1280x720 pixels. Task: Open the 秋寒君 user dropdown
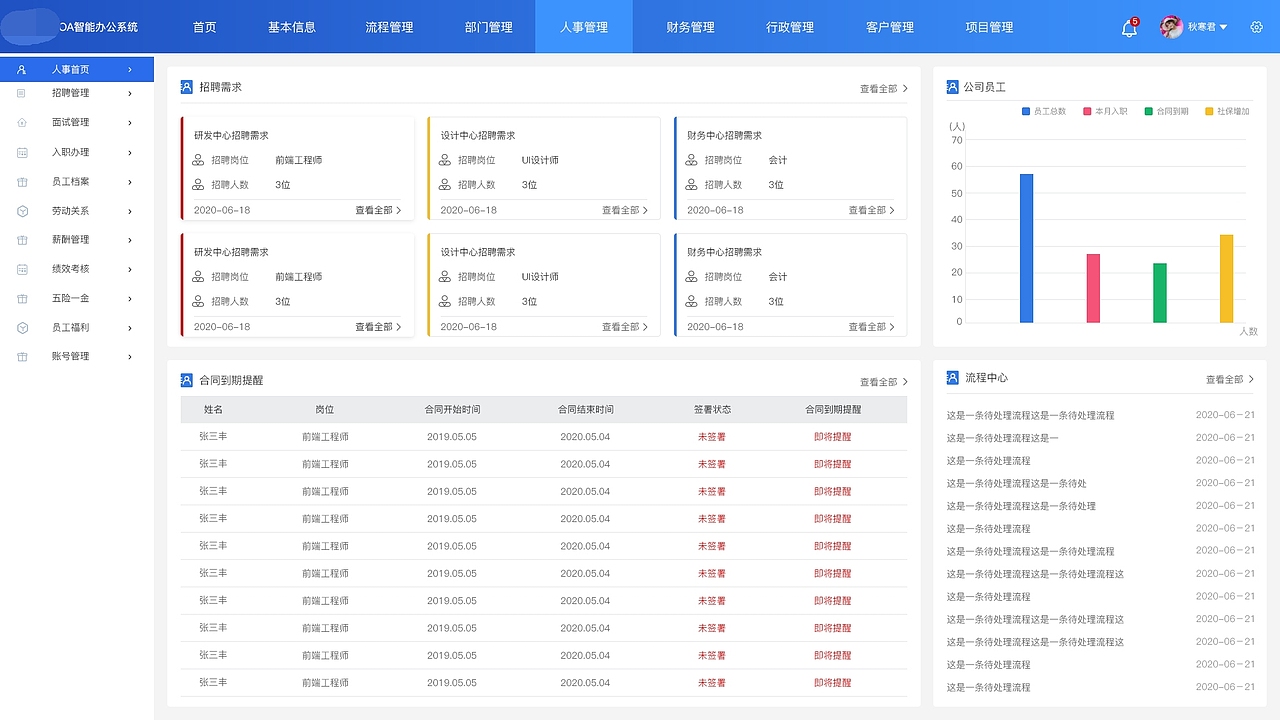click(x=1208, y=28)
